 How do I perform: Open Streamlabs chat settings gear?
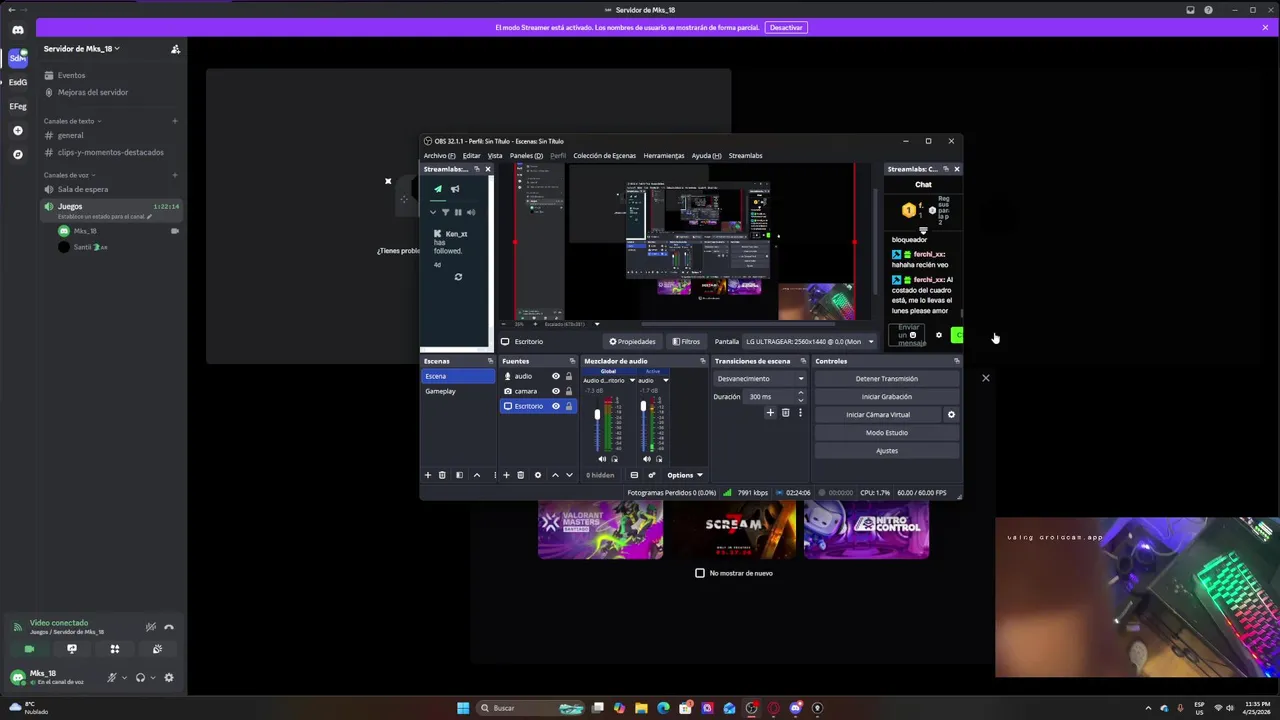(x=938, y=335)
